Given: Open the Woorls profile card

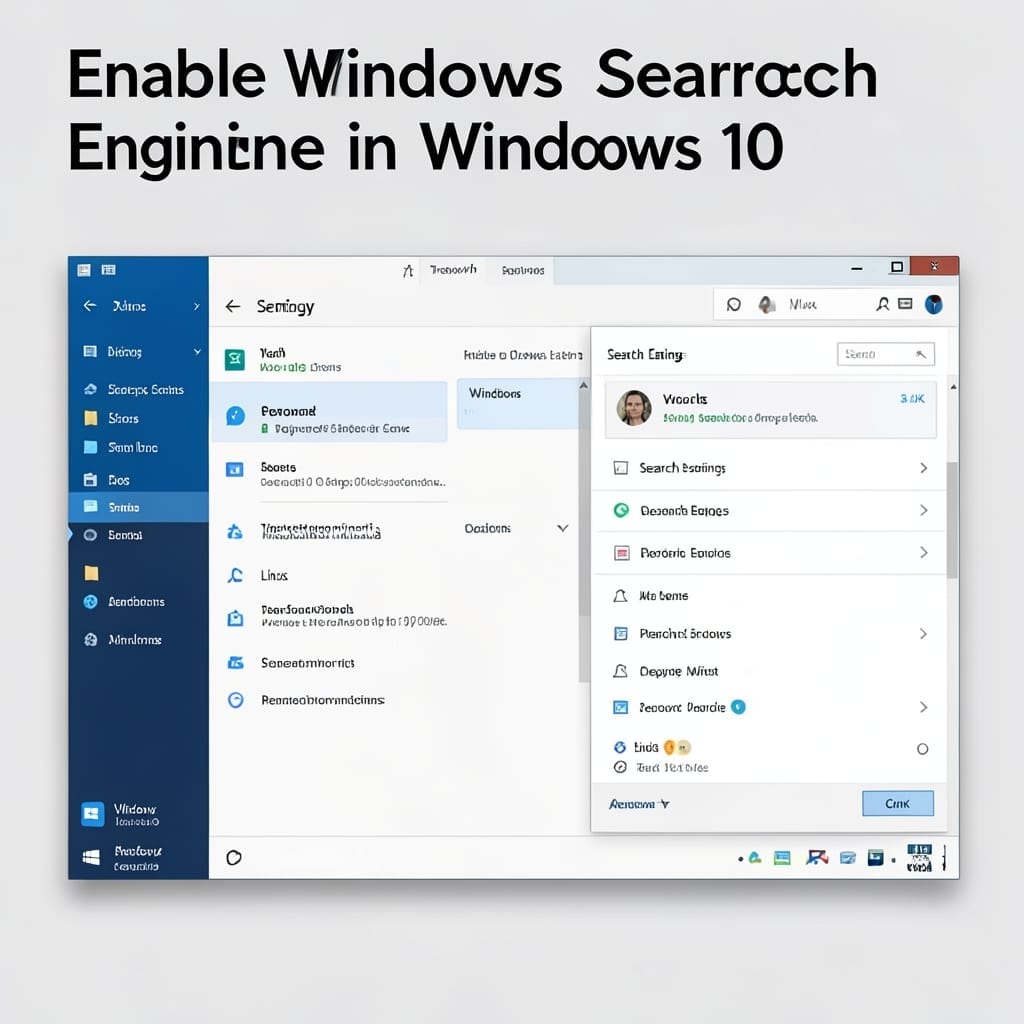Looking at the screenshot, I should tap(771, 409).
